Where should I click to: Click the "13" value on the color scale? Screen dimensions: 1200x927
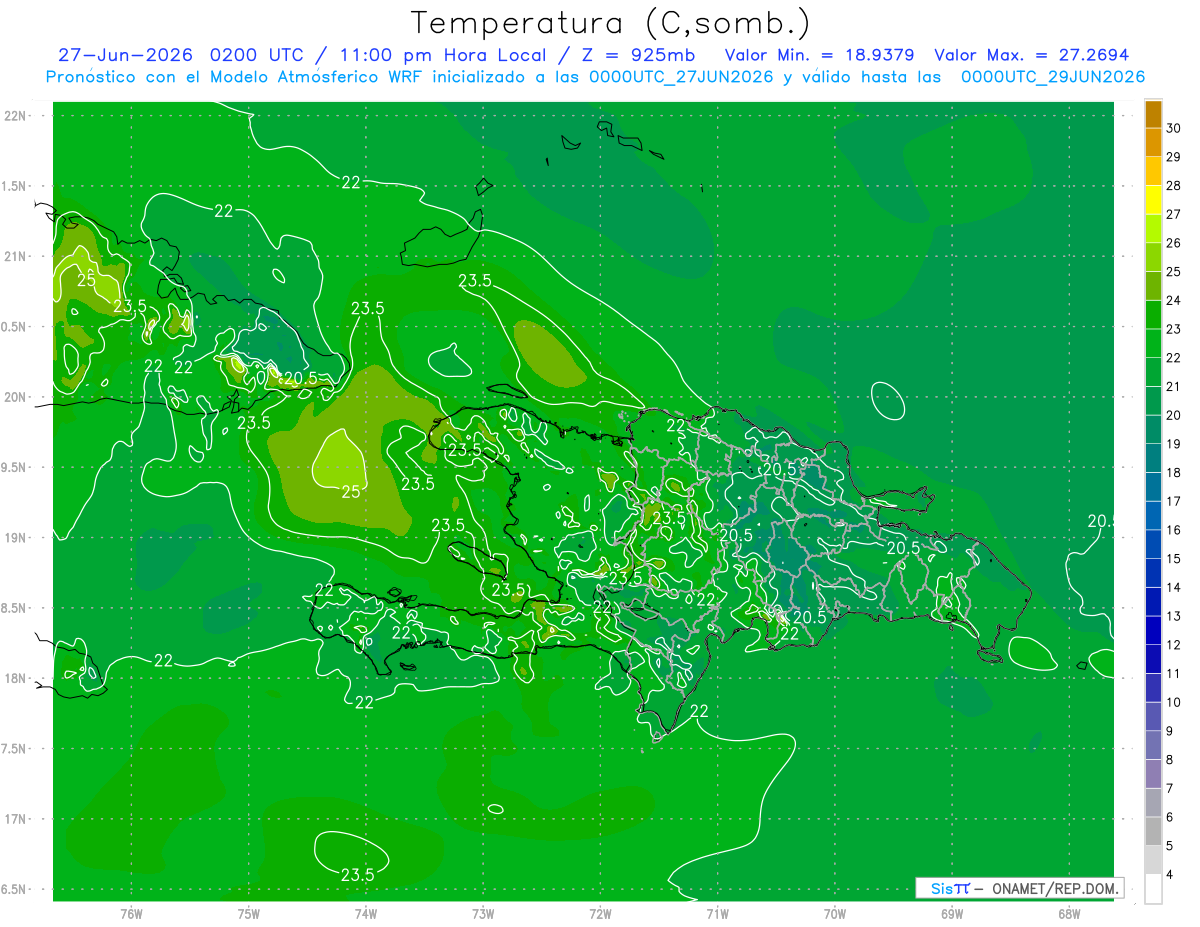(x=1174, y=616)
